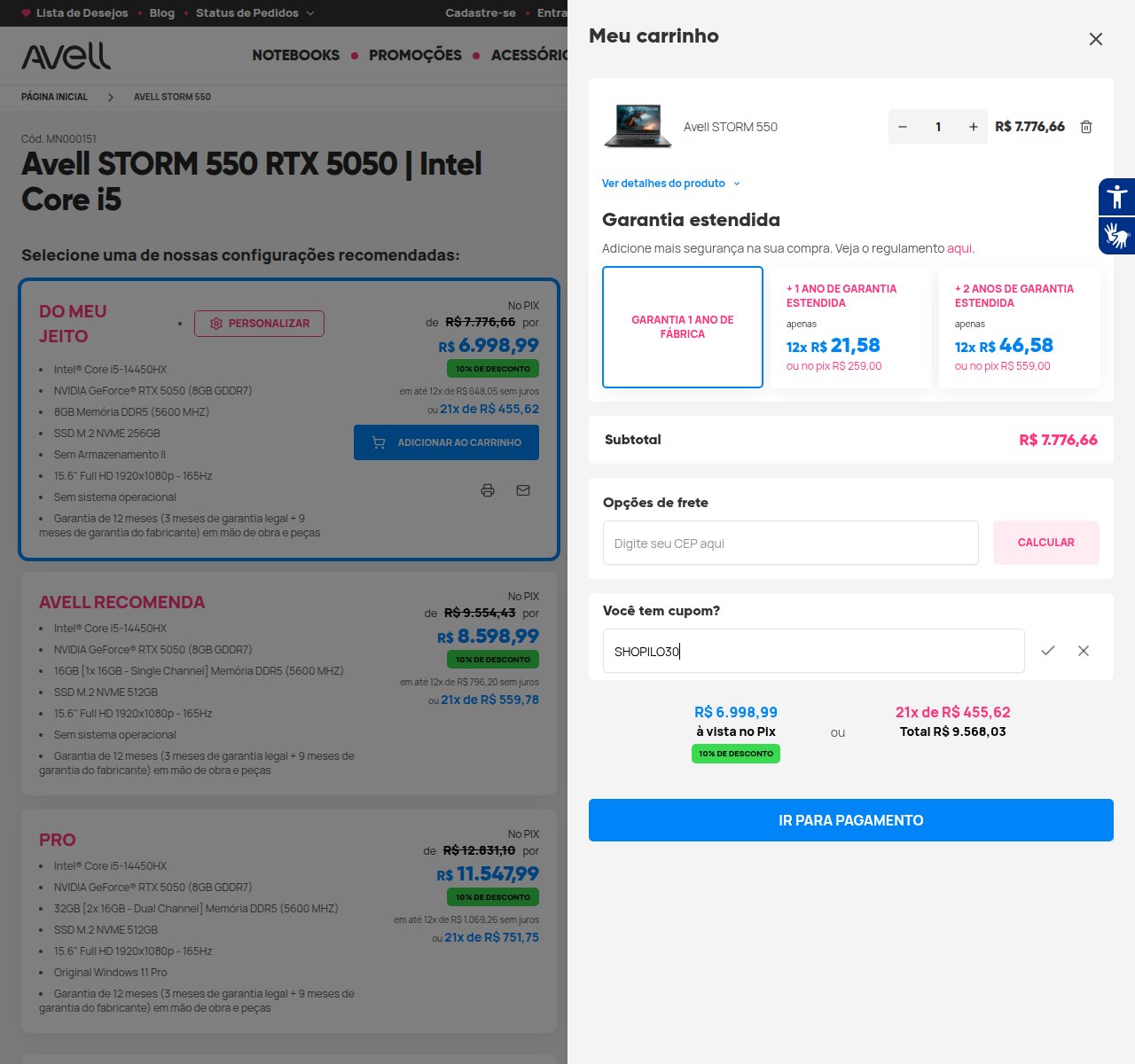
Task: Click AVELL STORM 550 breadcrumb
Action: 172,97
